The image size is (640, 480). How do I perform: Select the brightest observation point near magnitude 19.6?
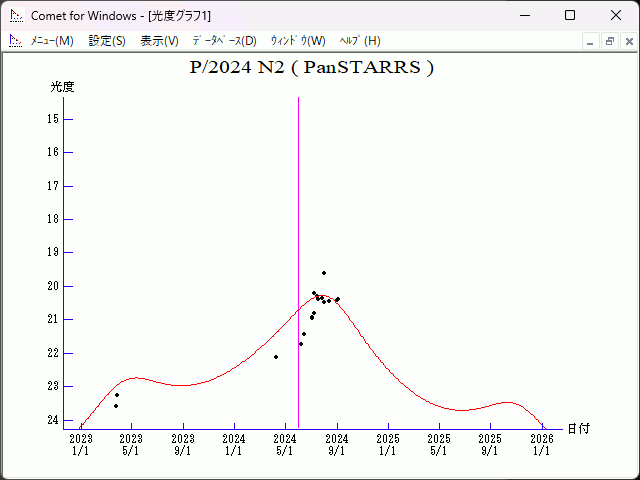coord(324,273)
